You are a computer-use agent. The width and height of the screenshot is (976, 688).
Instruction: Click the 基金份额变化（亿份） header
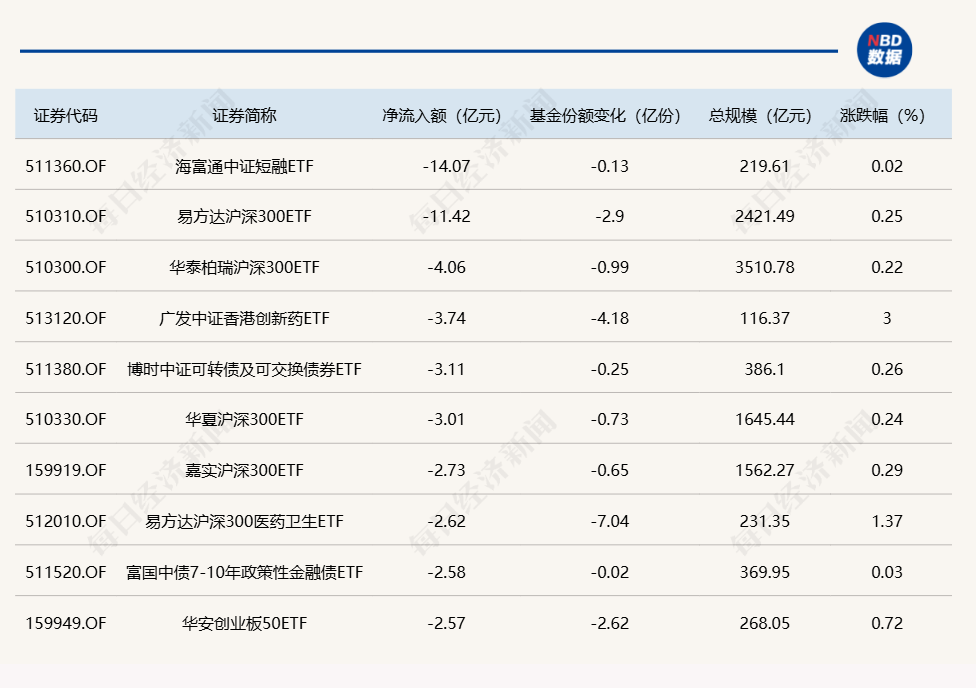pyautogui.click(x=606, y=115)
